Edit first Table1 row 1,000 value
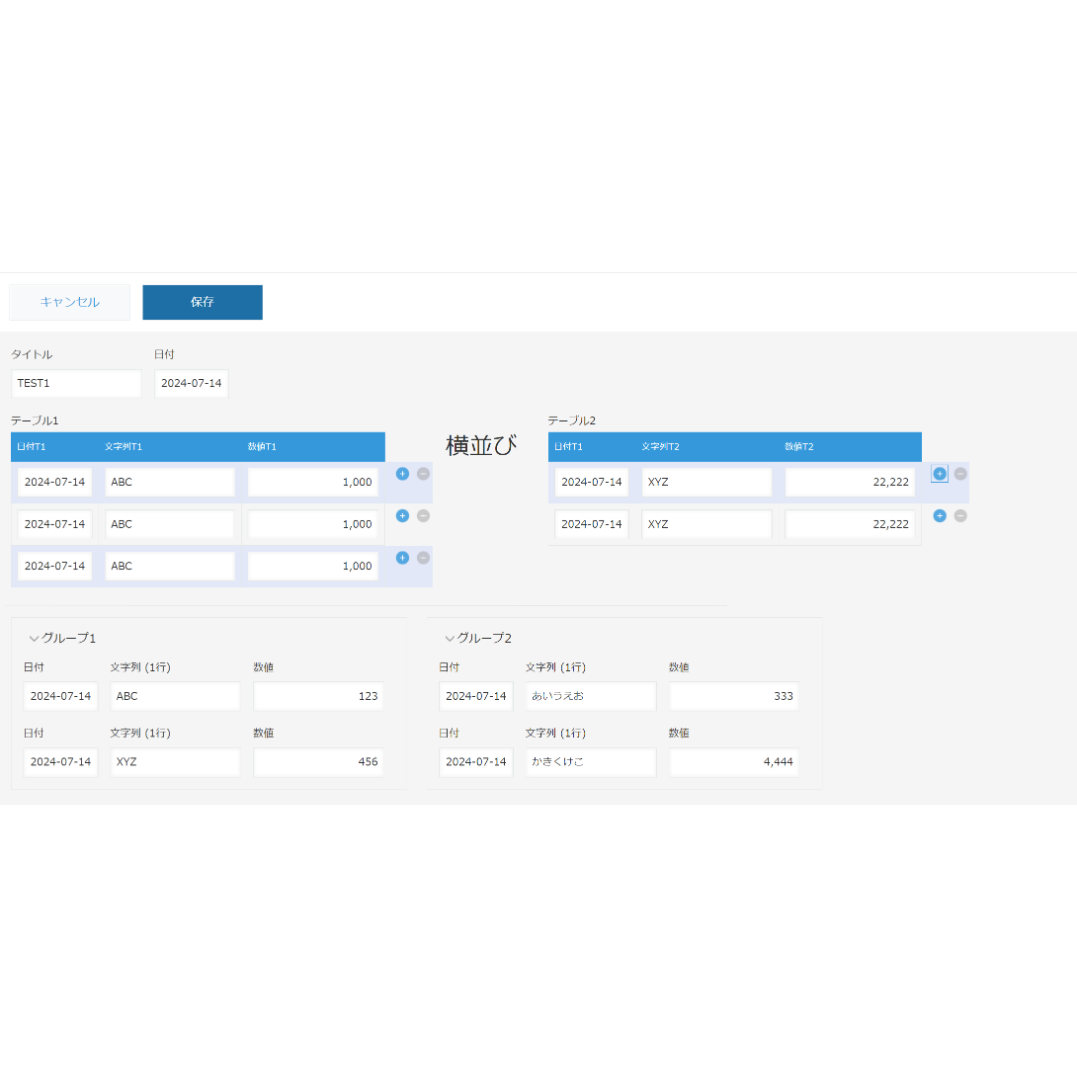 313,482
